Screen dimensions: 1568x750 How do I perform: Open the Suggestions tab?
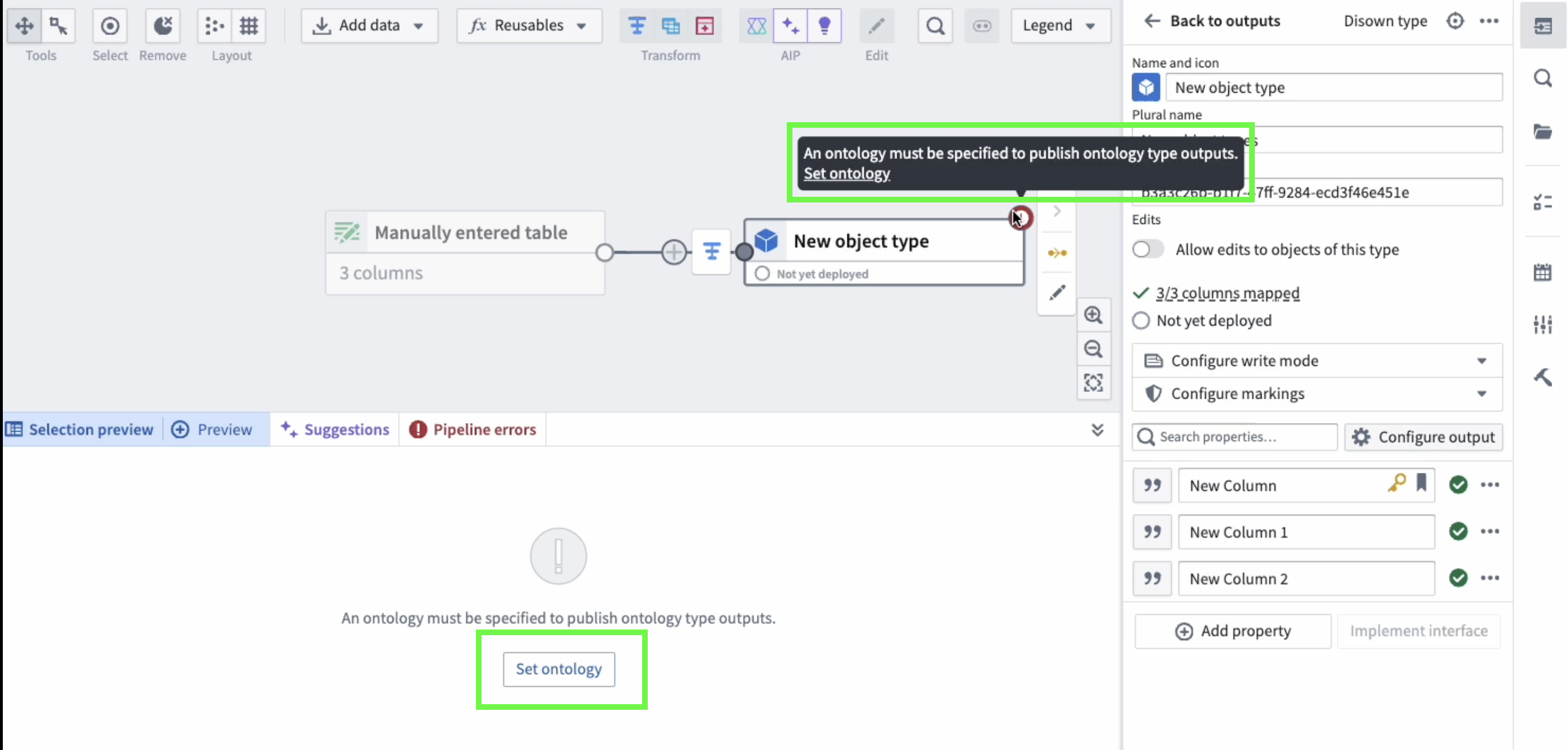coord(334,429)
